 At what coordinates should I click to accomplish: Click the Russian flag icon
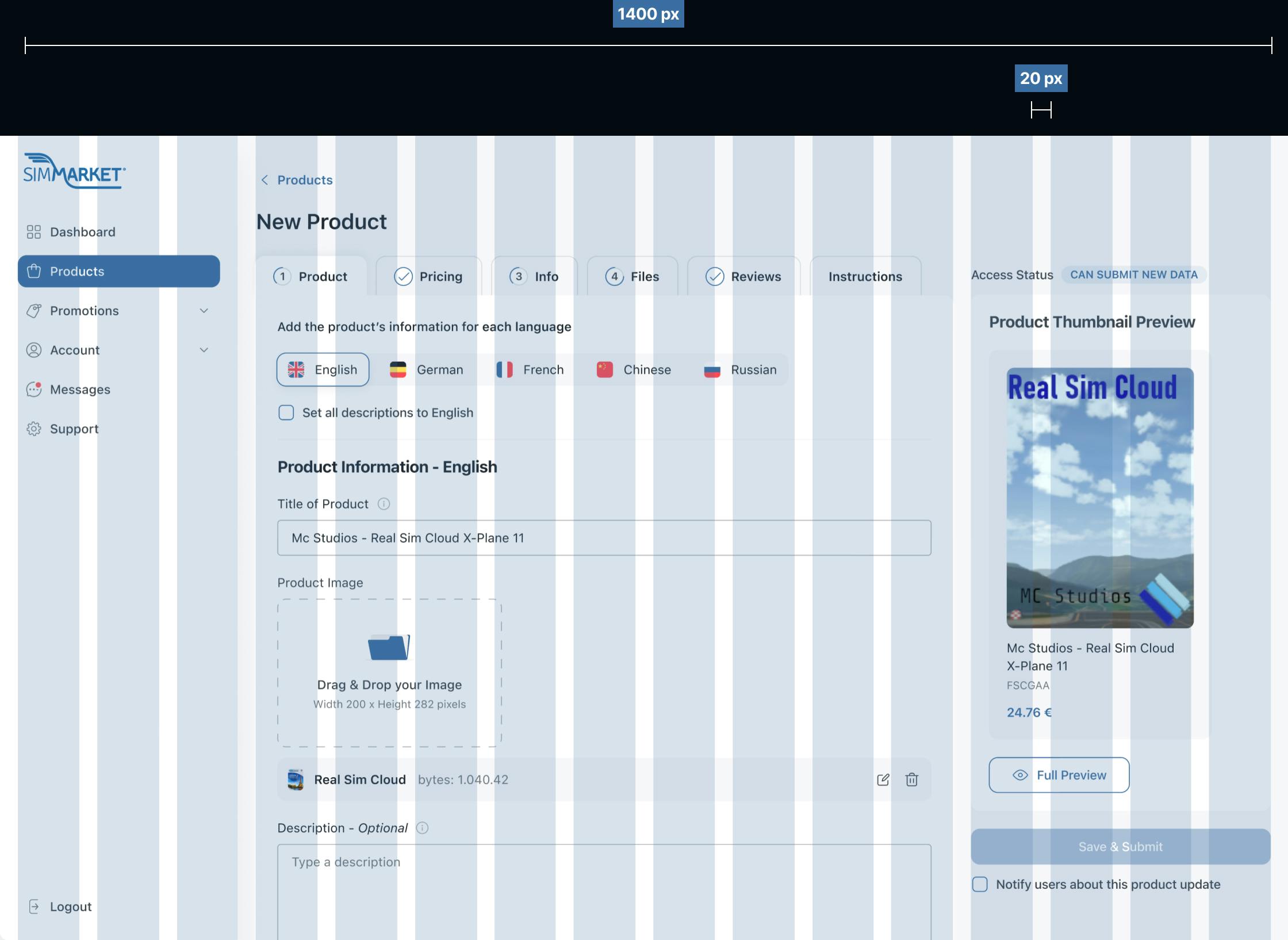pyautogui.click(x=712, y=370)
